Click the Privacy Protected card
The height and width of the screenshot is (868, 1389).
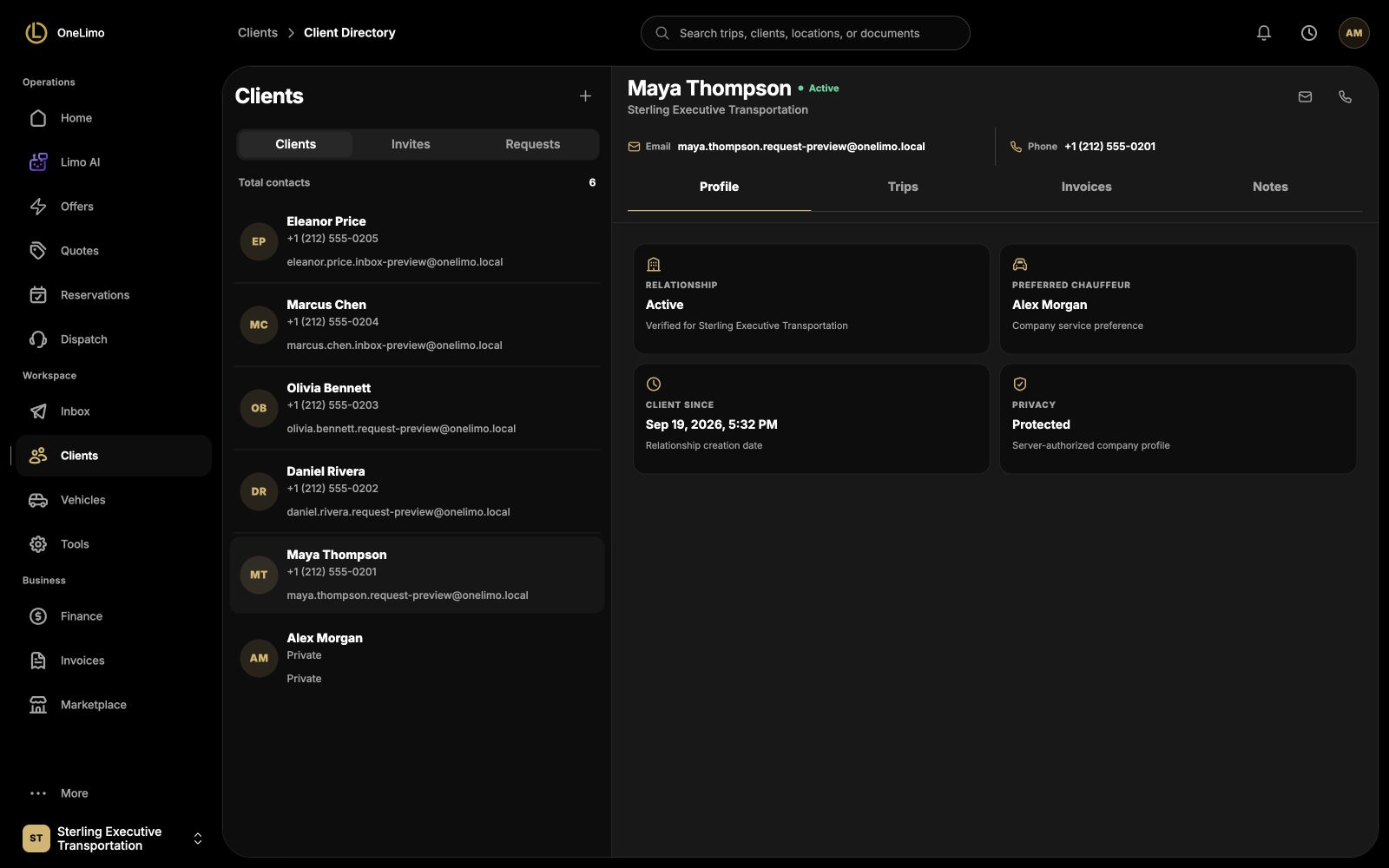pyautogui.click(x=1177, y=418)
